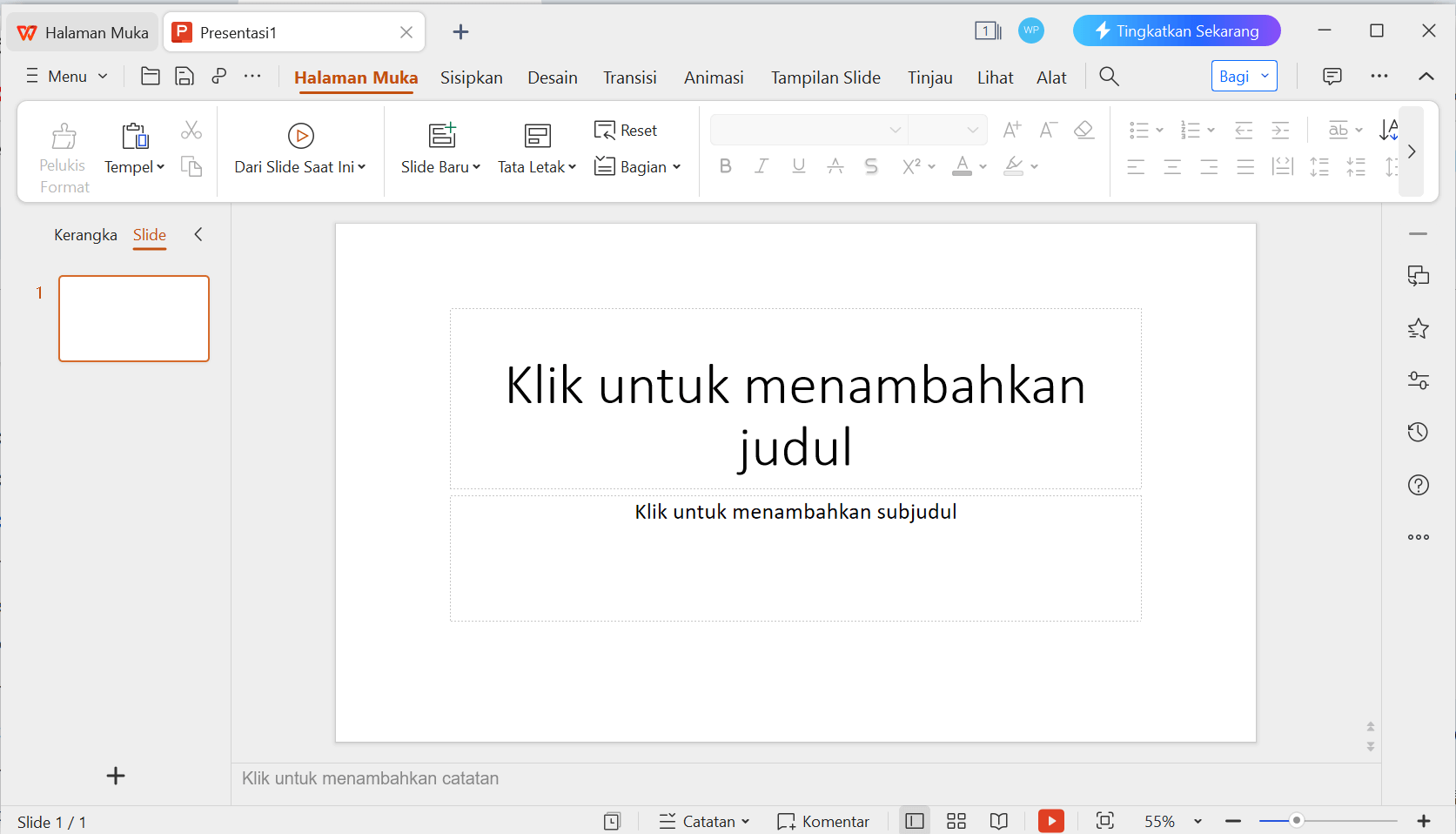Open the help panel on the right sidebar
The image size is (1456, 834).
(1418, 485)
